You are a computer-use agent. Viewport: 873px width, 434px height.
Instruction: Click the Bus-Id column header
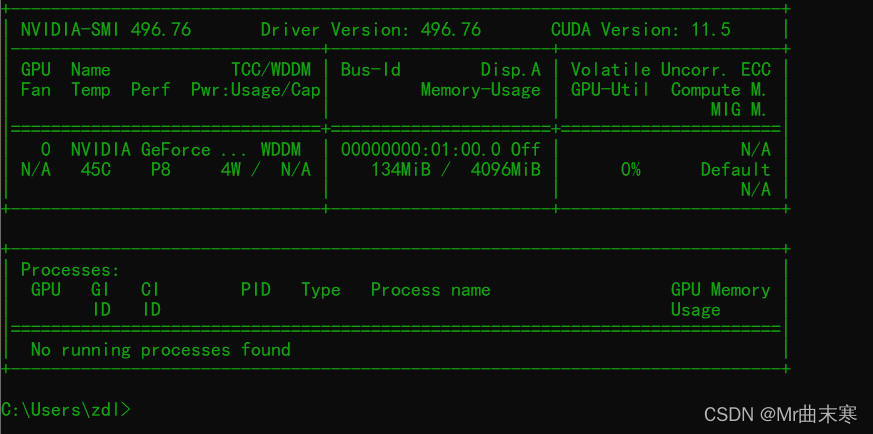tap(370, 70)
